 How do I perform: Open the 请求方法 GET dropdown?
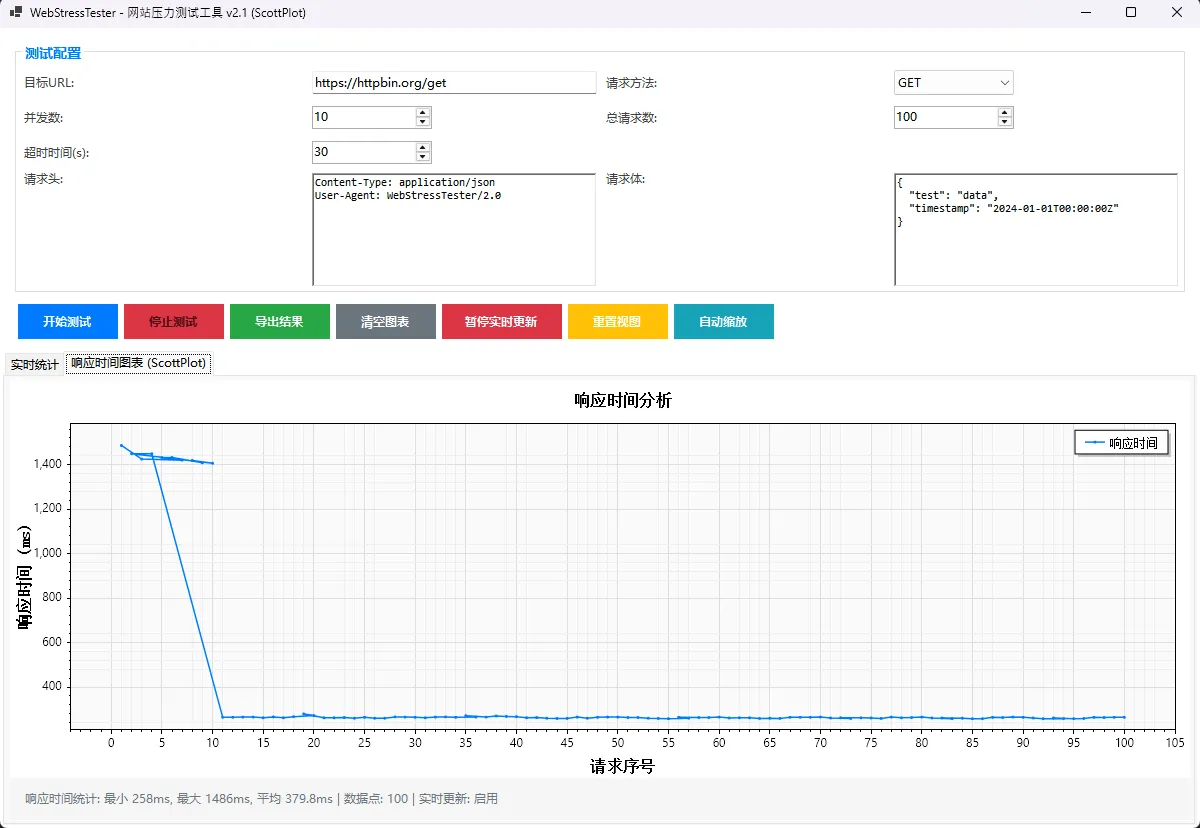[x=953, y=83]
